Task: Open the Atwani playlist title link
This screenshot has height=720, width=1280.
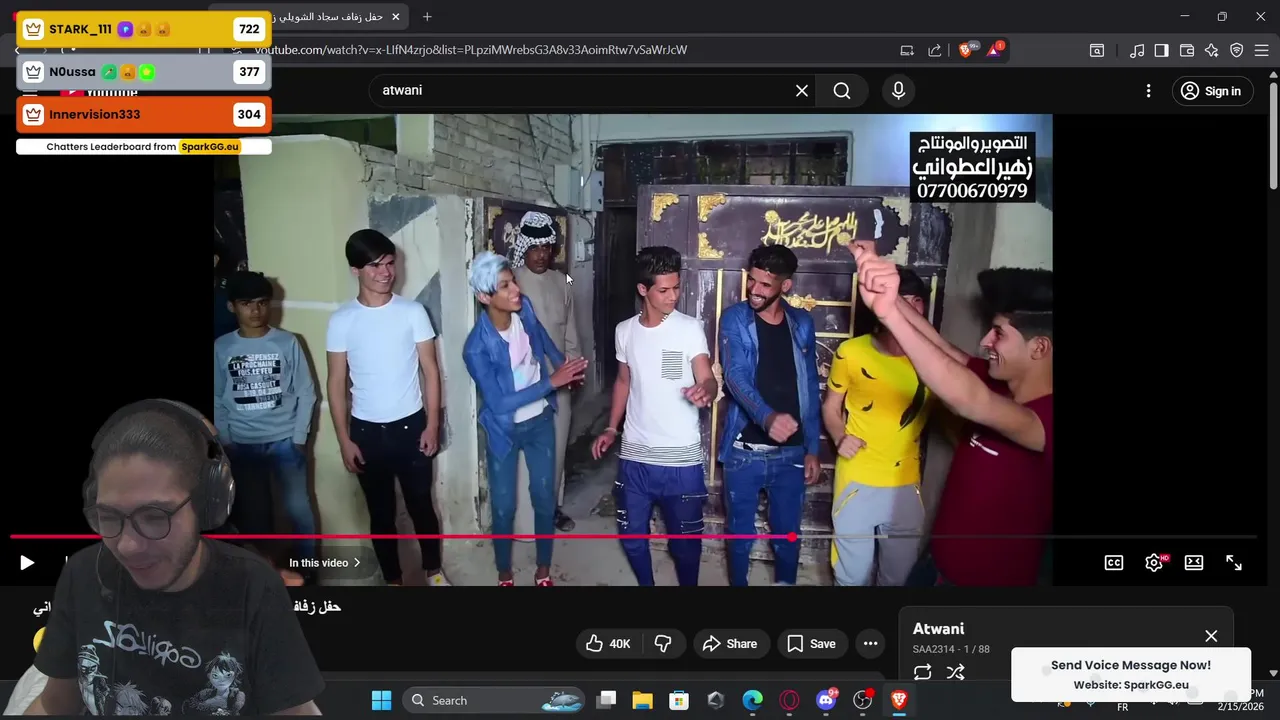Action: 938,629
